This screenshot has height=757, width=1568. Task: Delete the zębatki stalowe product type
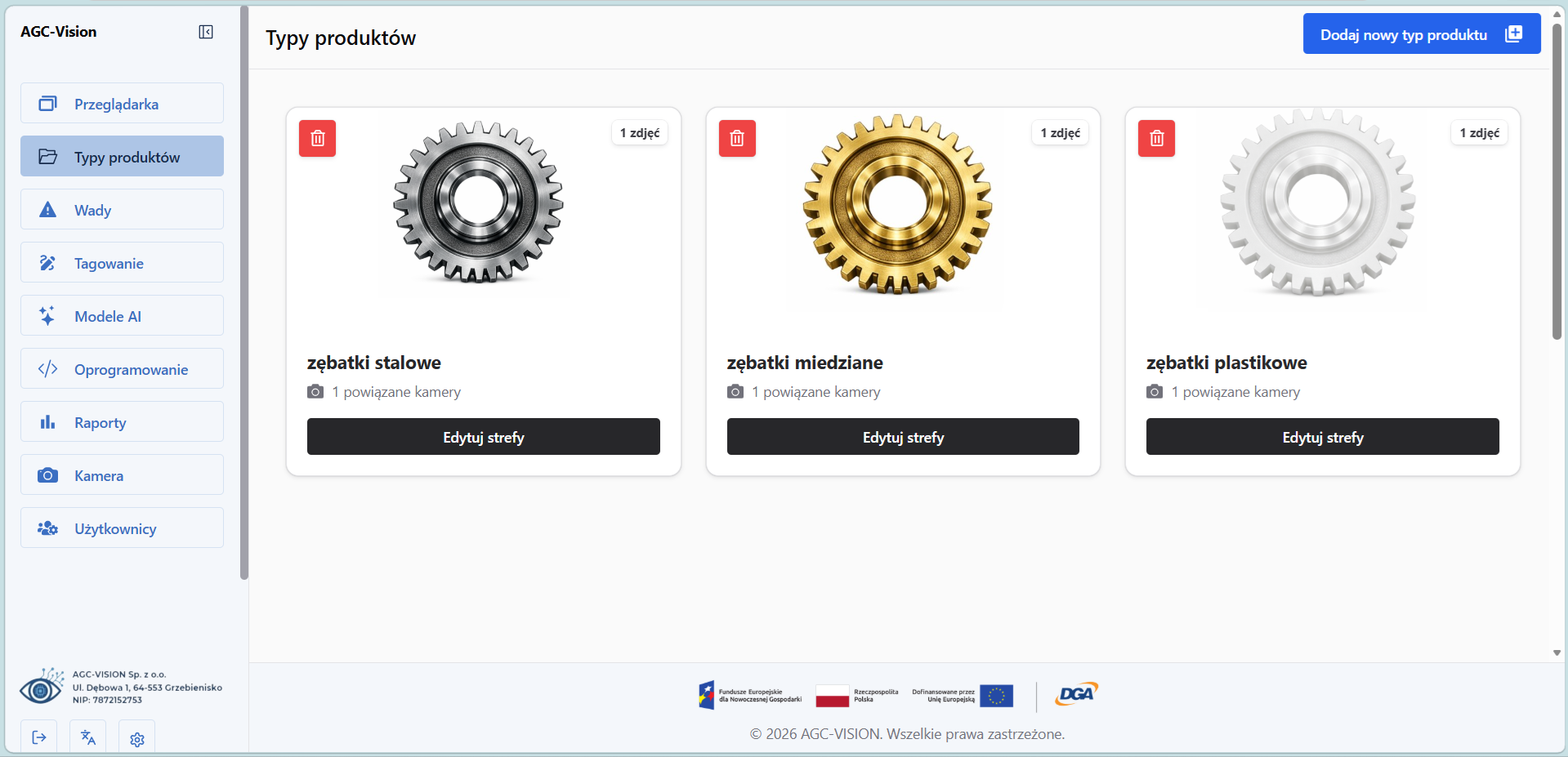318,139
